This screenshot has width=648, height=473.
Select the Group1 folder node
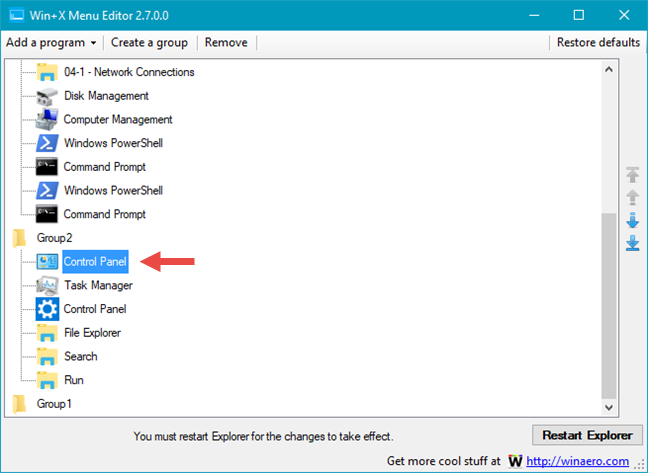[x=54, y=404]
